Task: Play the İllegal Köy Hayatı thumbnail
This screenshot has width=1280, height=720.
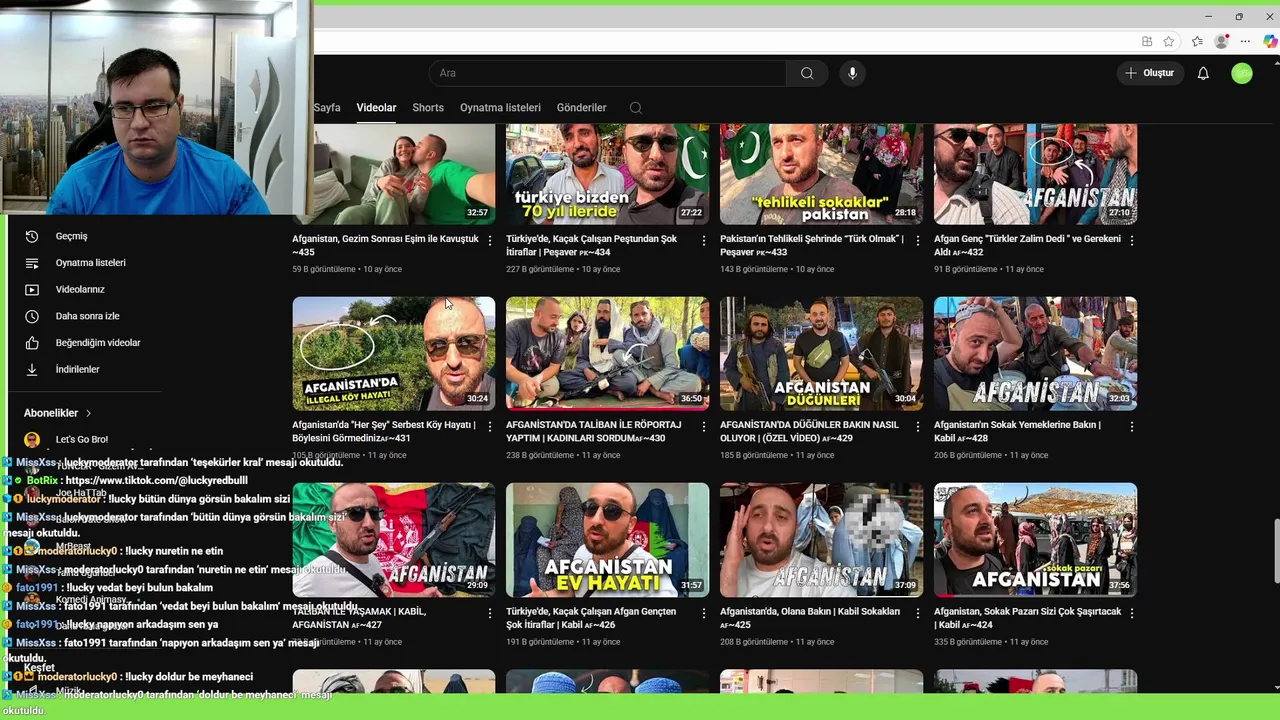Action: click(394, 353)
